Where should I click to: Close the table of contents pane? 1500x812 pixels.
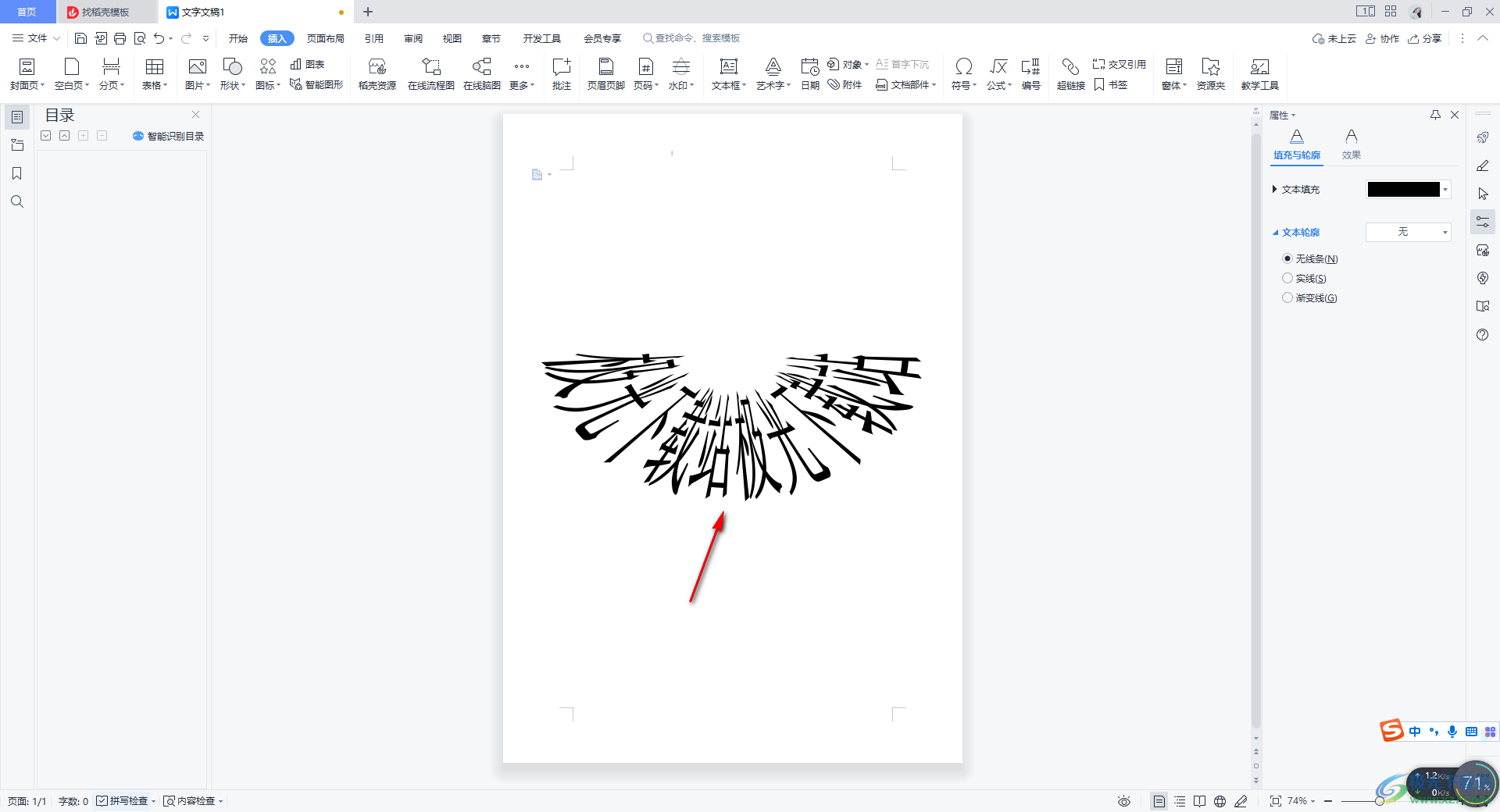[x=196, y=115]
